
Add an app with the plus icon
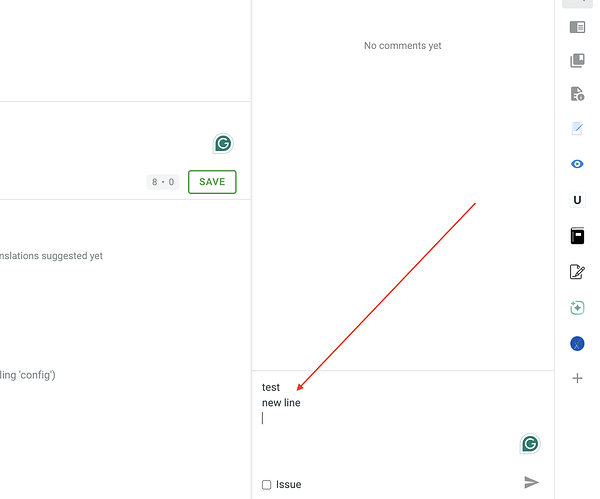coord(577,378)
